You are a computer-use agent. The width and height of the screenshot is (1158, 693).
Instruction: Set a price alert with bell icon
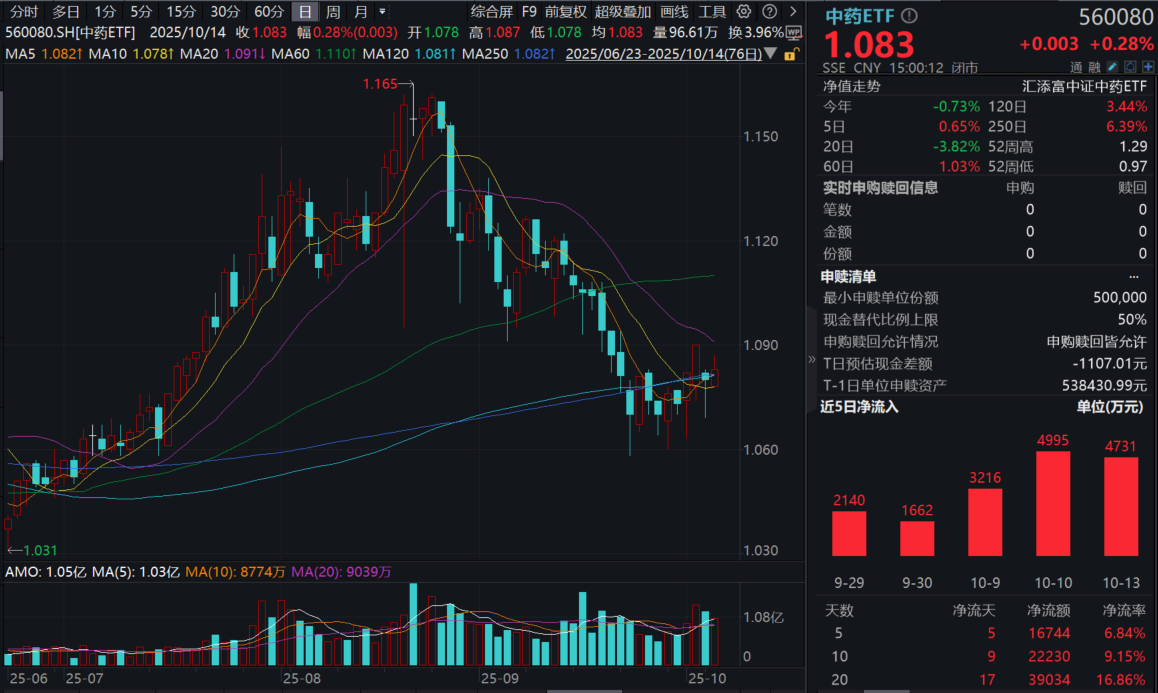tap(1128, 67)
